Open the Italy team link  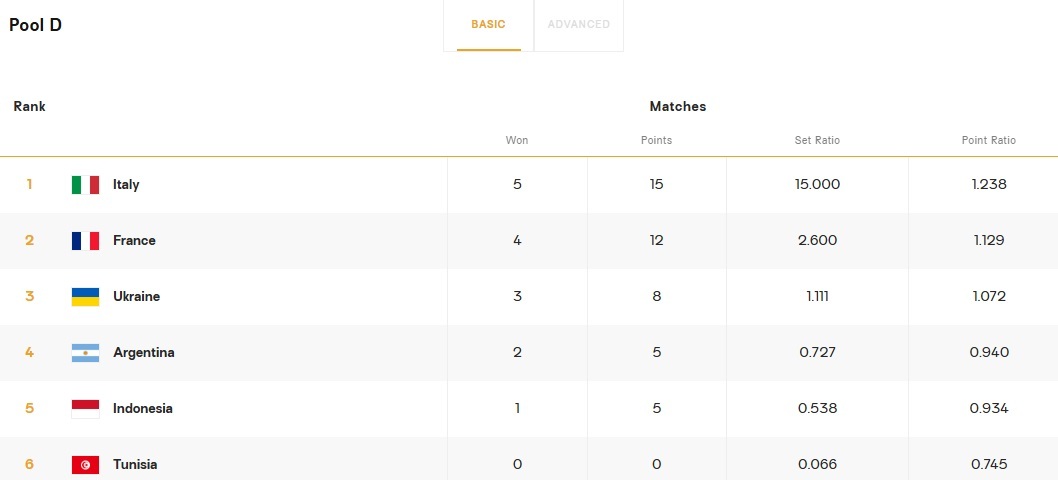point(126,185)
